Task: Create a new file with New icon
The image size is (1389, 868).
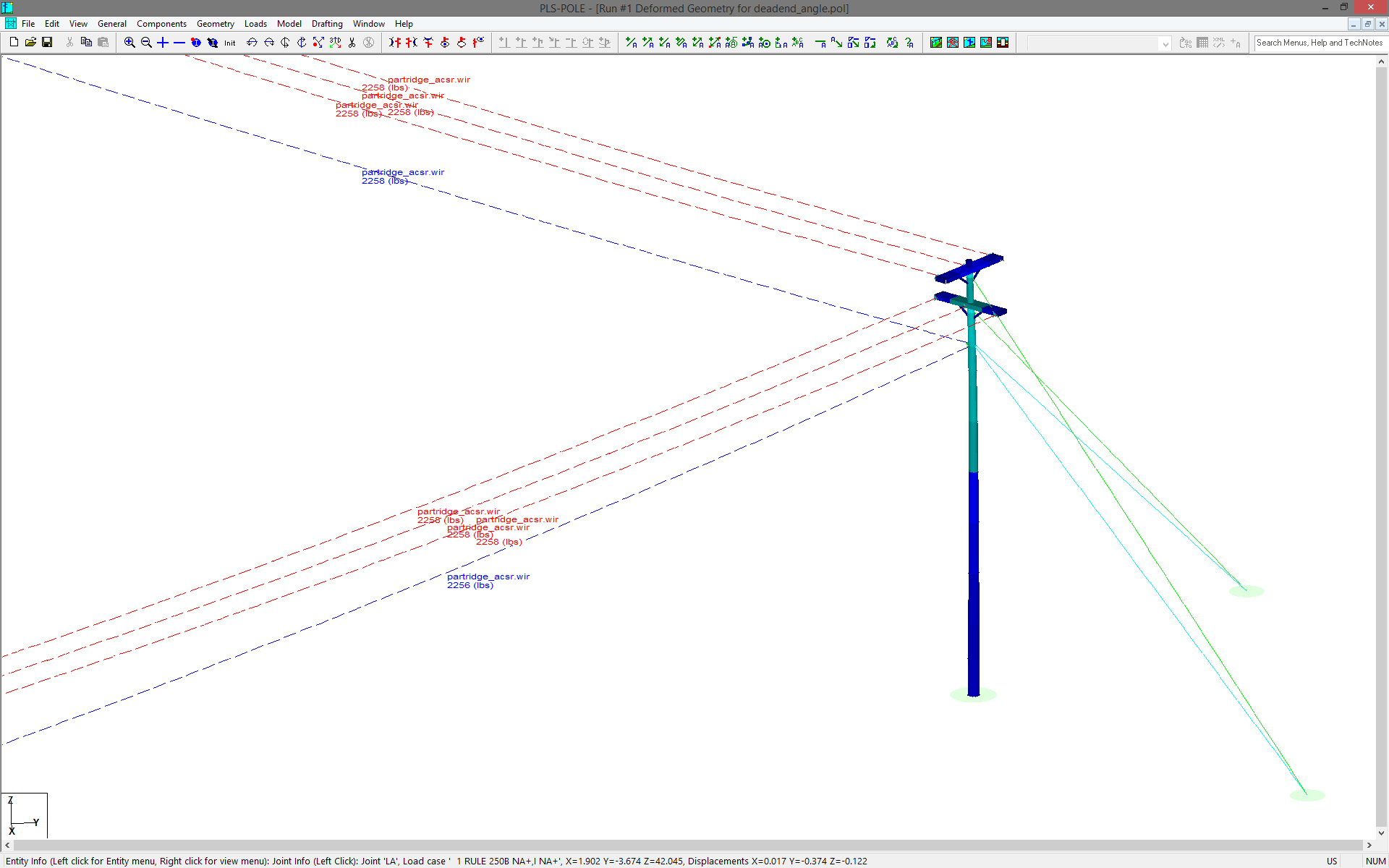Action: pos(14,43)
